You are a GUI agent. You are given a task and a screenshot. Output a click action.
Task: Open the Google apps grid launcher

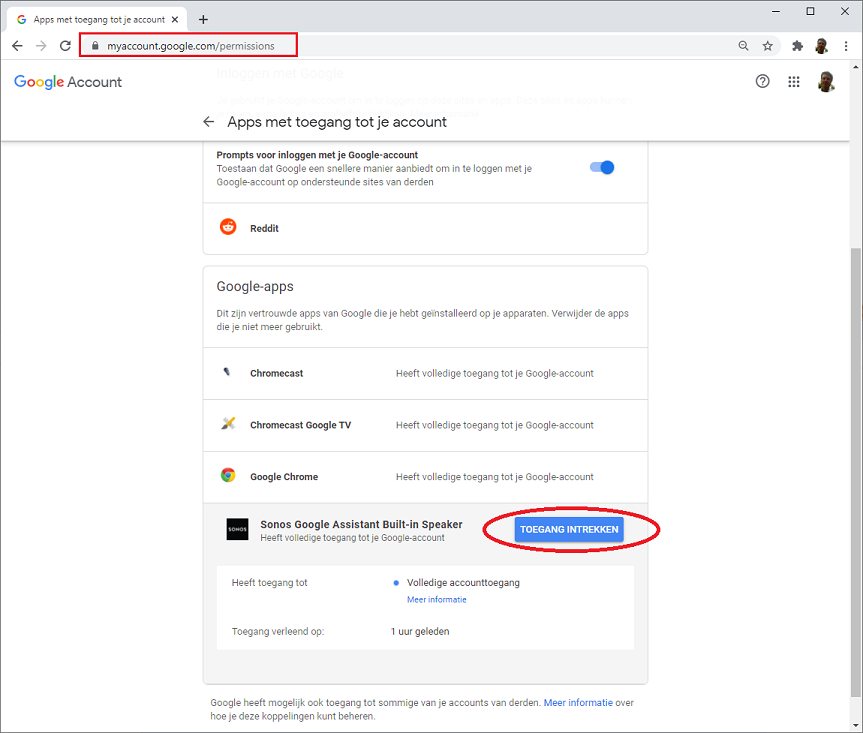click(794, 81)
